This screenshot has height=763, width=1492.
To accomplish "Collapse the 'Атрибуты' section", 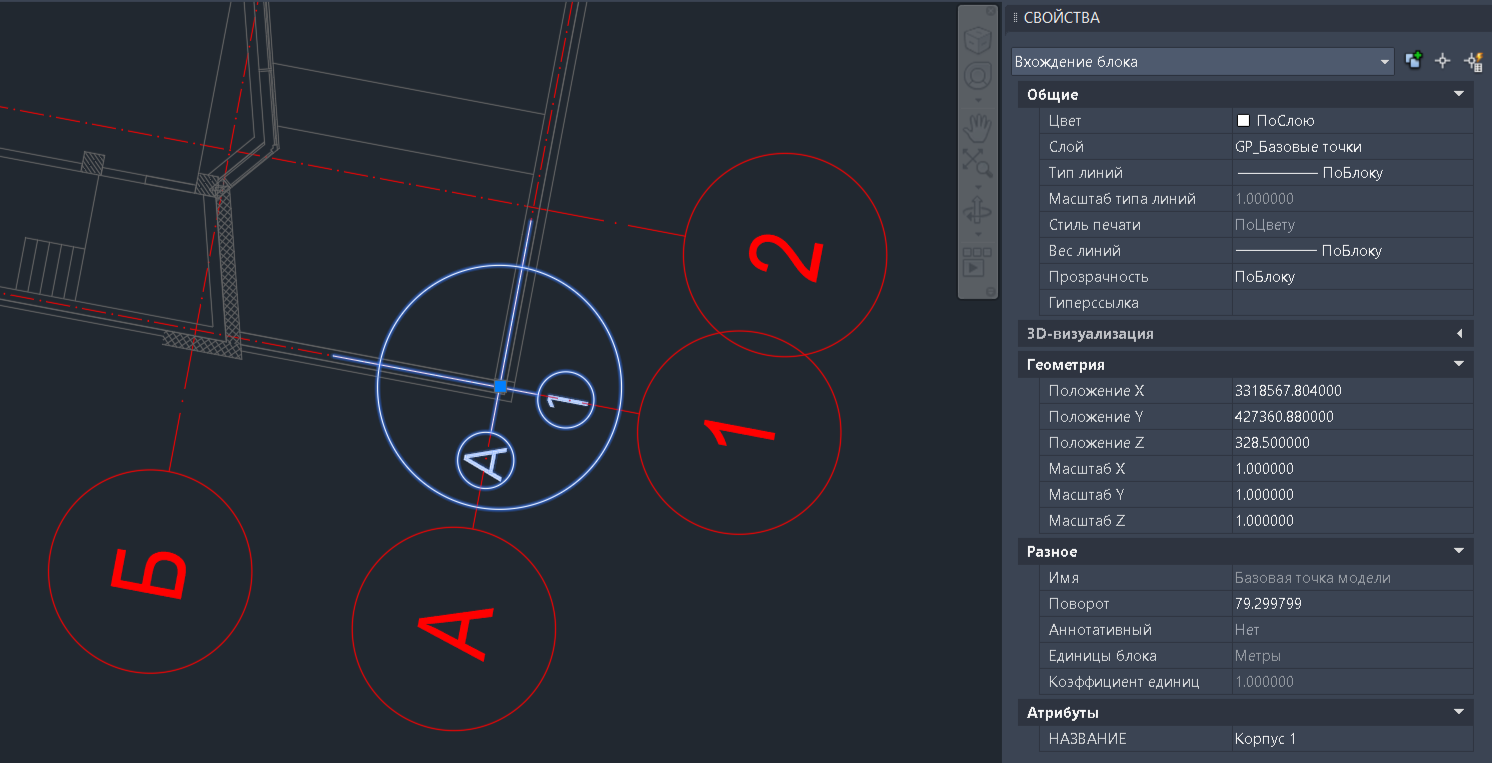I will point(1459,713).
